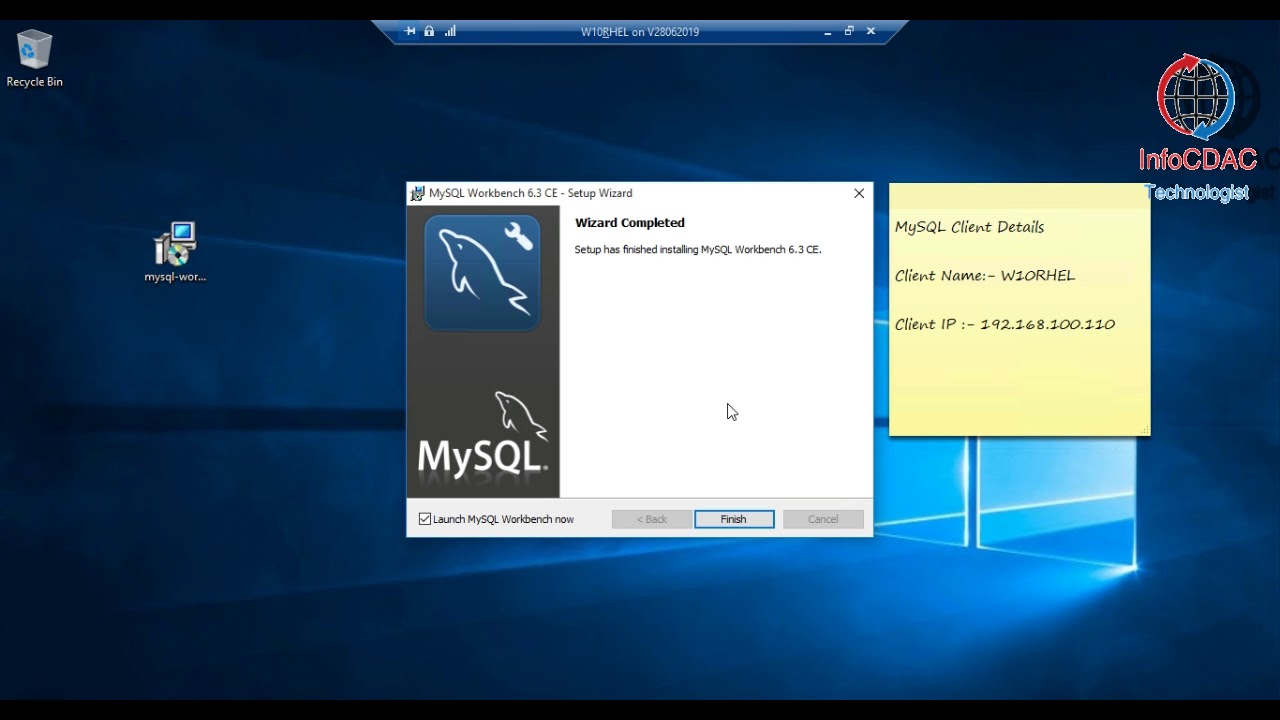The image size is (1280, 720).
Task: Click the signal strength icon on connection bar
Action: point(450,31)
